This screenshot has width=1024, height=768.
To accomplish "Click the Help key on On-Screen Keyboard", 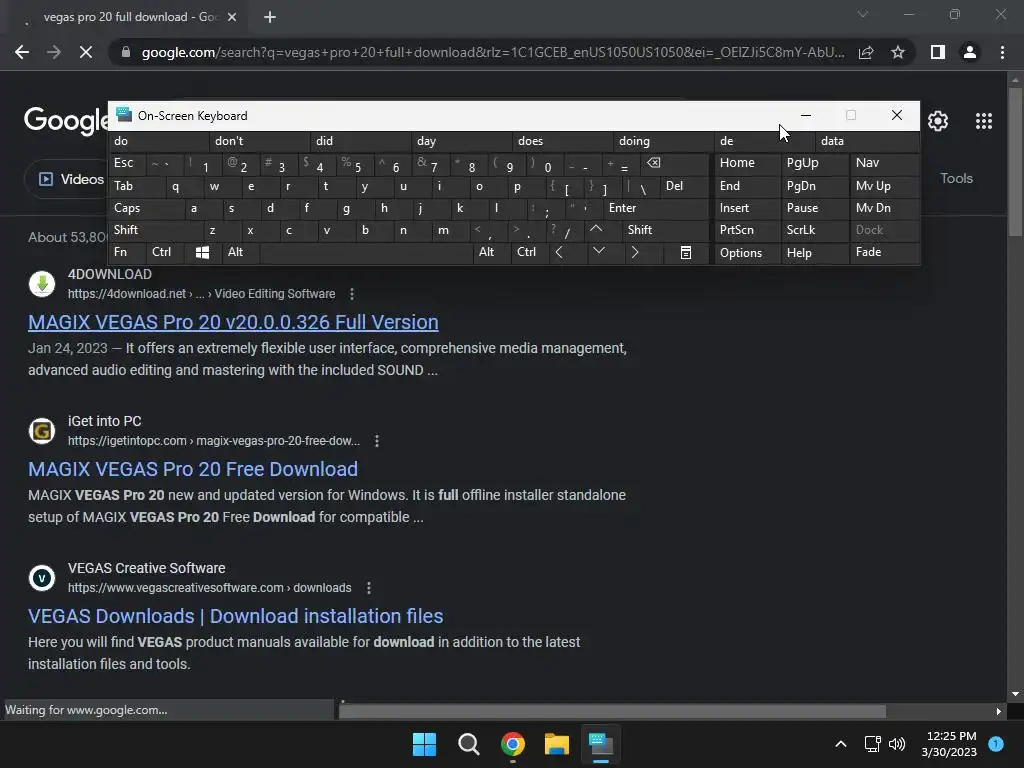I will [x=814, y=253].
